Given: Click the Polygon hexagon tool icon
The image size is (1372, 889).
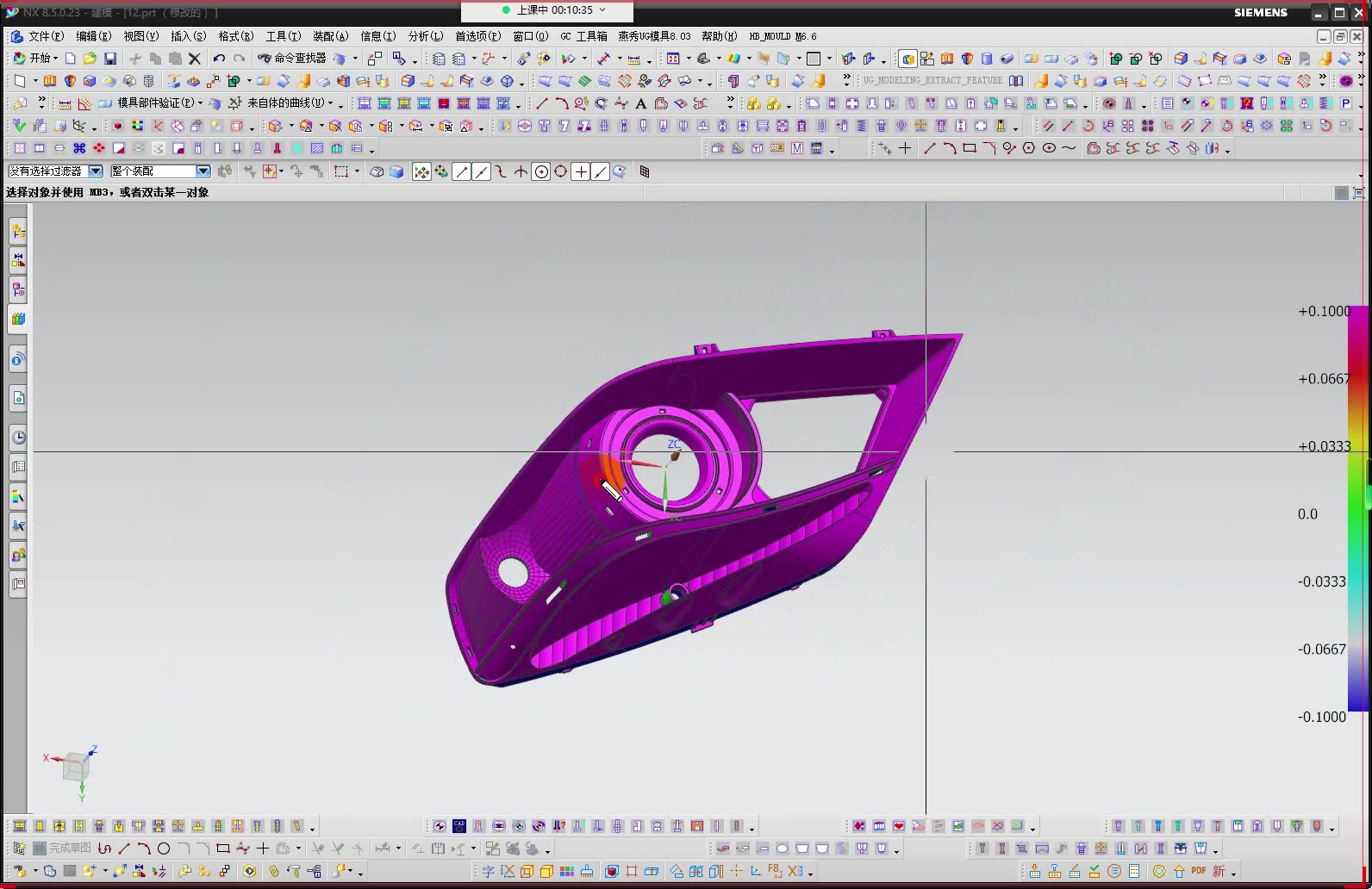Looking at the screenshot, I should point(1029,148).
